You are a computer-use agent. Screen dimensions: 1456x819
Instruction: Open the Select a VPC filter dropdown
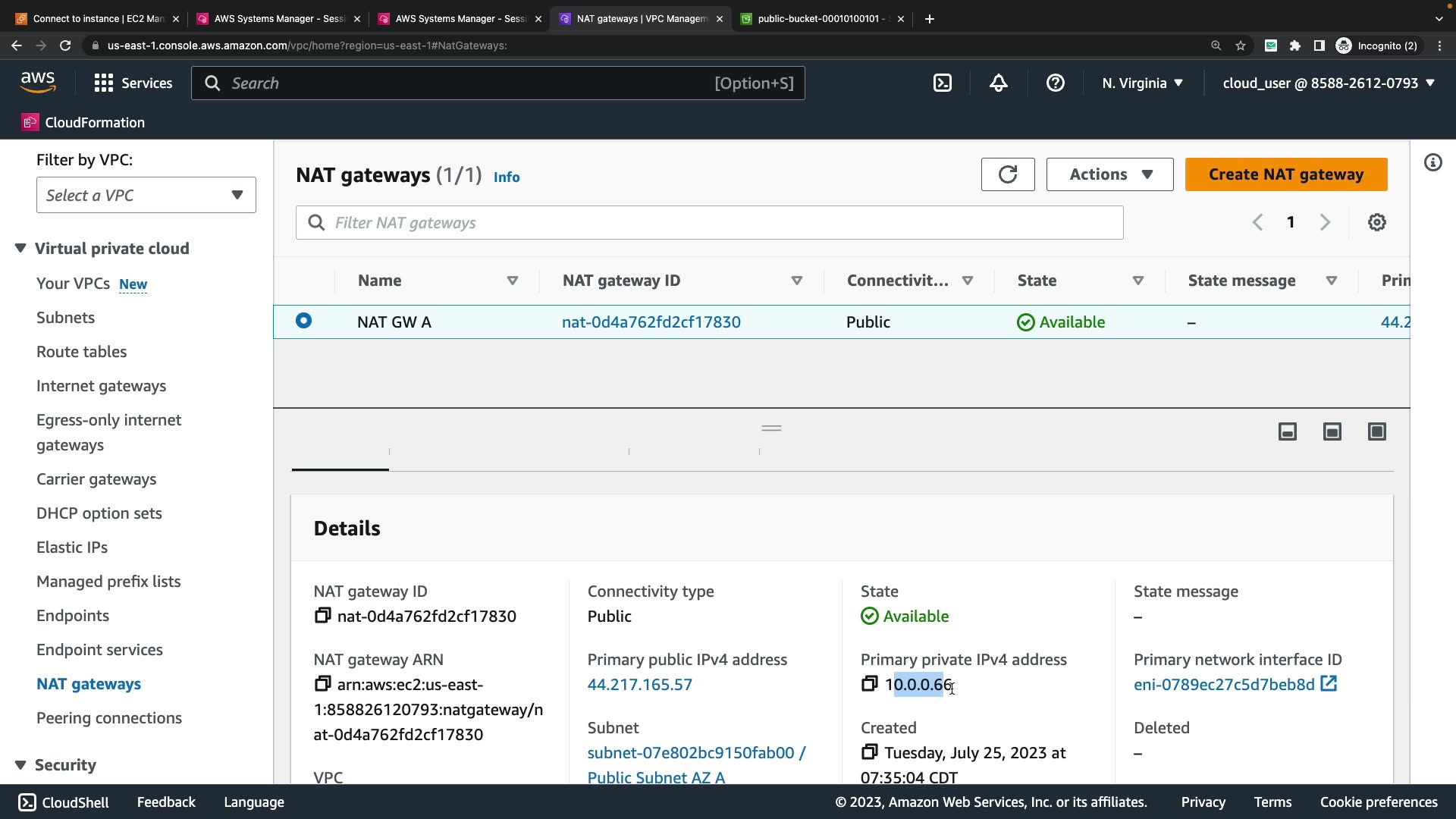coord(146,195)
